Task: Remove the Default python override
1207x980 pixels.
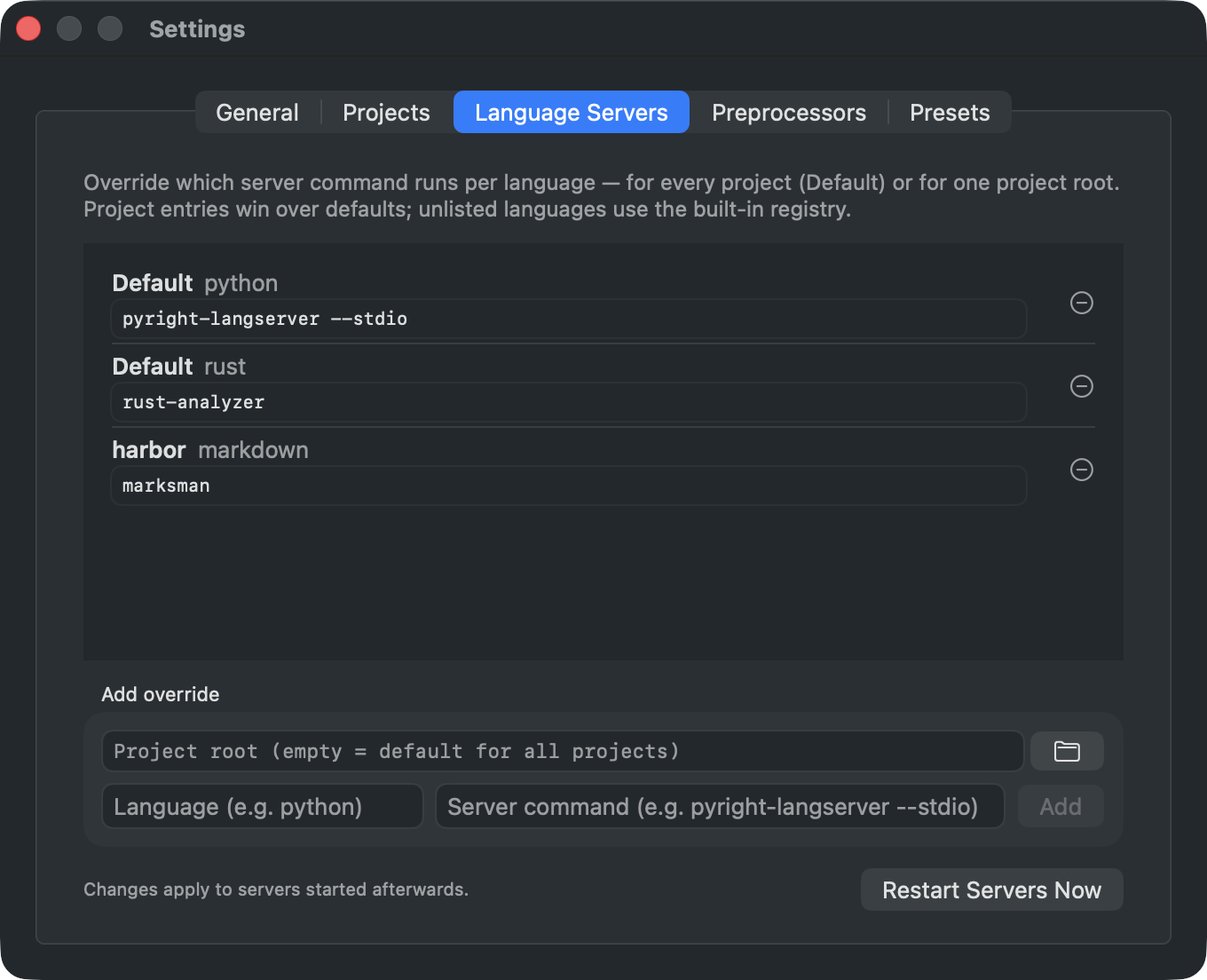Action: [x=1081, y=303]
